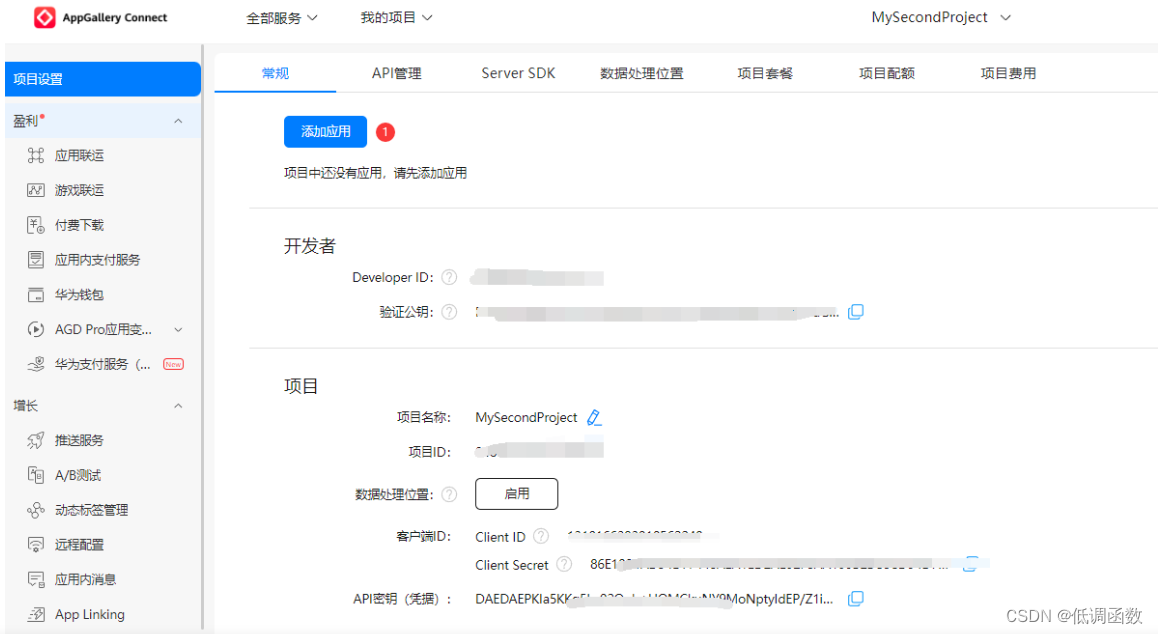Collapse the 增长 sidebar section
The width and height of the screenshot is (1158, 634).
point(178,406)
